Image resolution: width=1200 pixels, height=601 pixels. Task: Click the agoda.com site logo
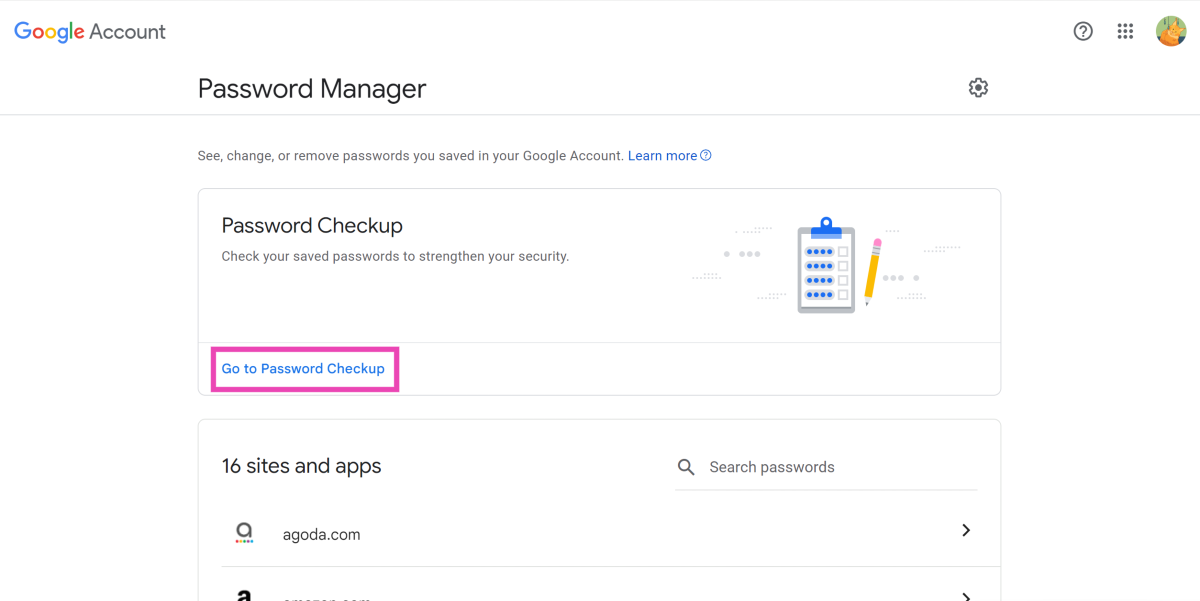[x=244, y=533]
